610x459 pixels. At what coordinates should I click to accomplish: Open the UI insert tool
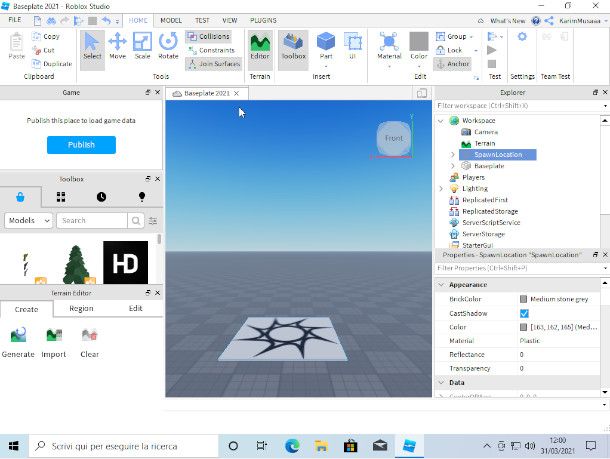pos(352,46)
